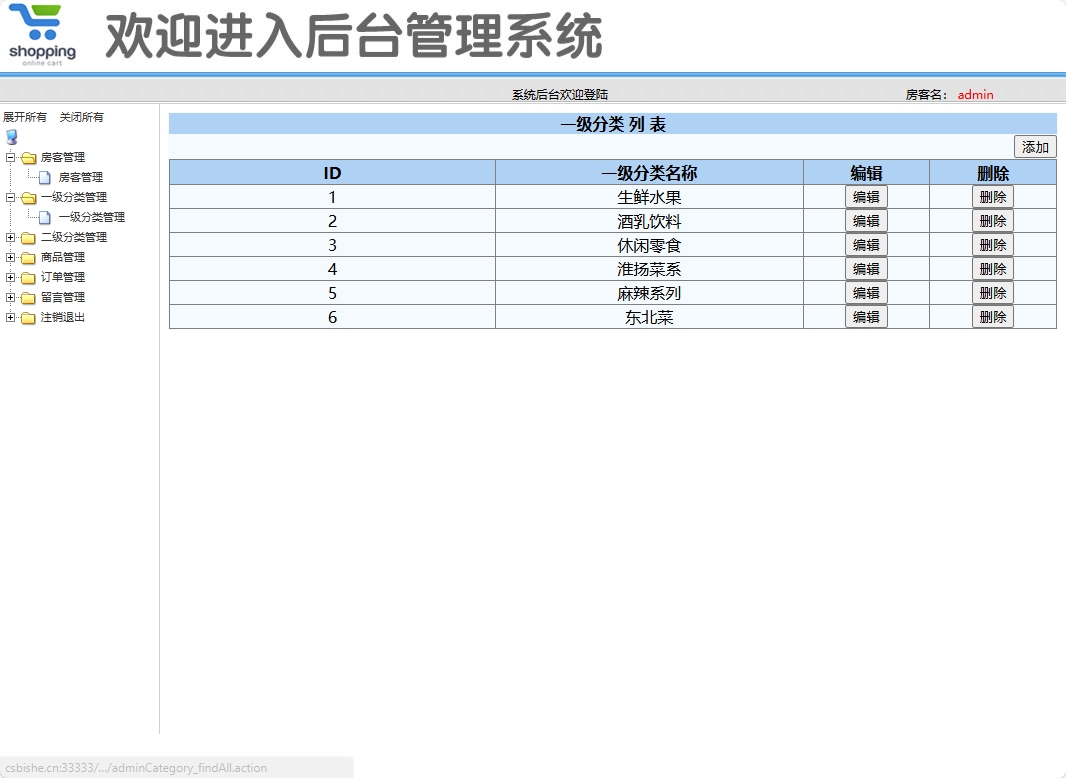Click the 一级分类名称 column header
This screenshot has height=778, width=1066.
649,173
